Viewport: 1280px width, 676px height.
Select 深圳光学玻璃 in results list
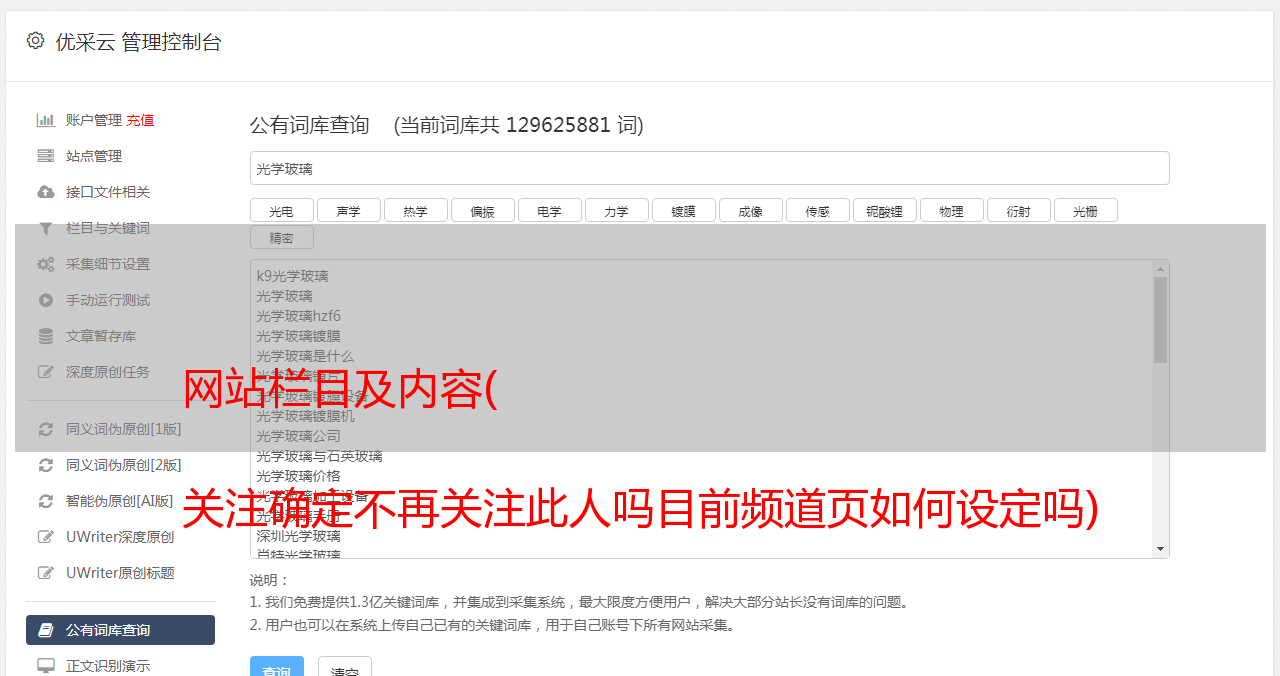pos(298,536)
